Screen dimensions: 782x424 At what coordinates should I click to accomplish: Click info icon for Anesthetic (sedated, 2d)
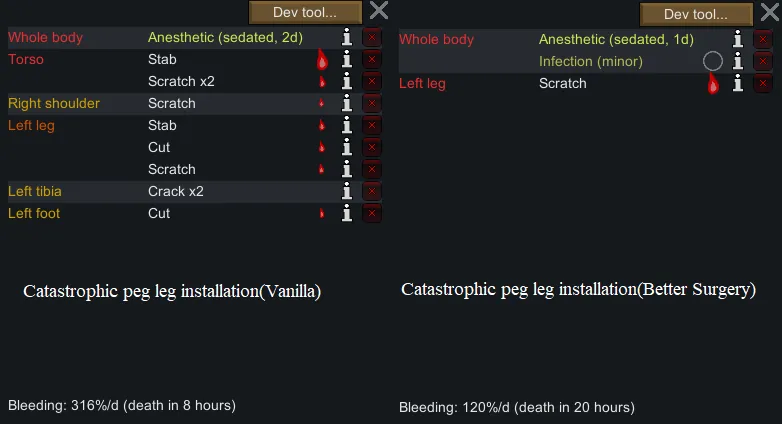click(347, 38)
